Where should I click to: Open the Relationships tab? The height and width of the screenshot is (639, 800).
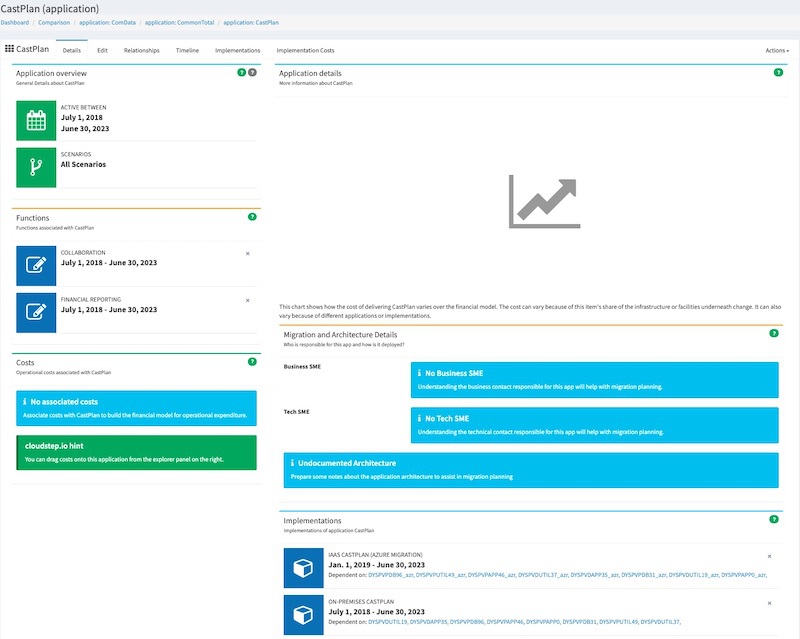coord(141,51)
